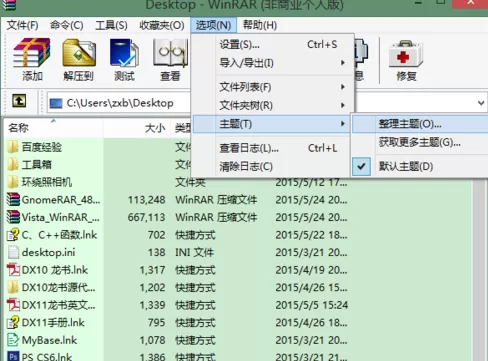Click the PDF icon of DX11龙书英文

13,305
